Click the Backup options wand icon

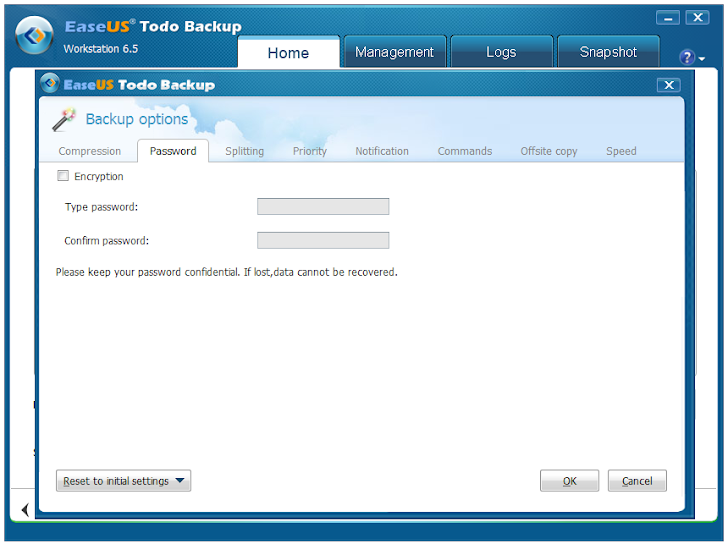[64, 120]
